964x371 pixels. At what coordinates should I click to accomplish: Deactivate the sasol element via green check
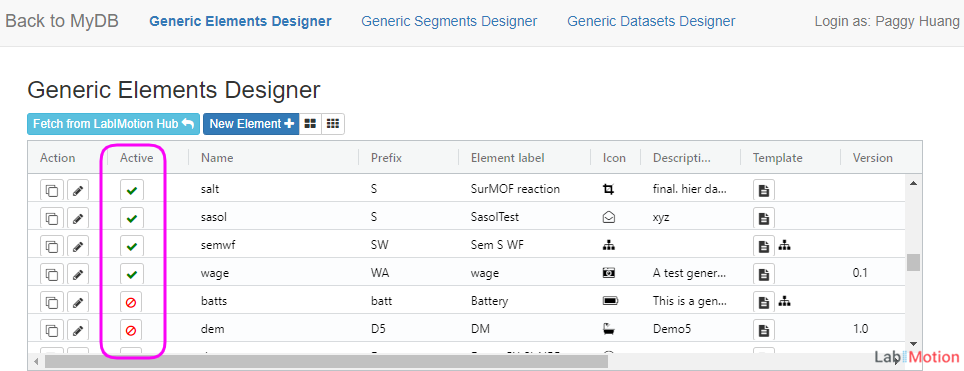click(x=132, y=218)
